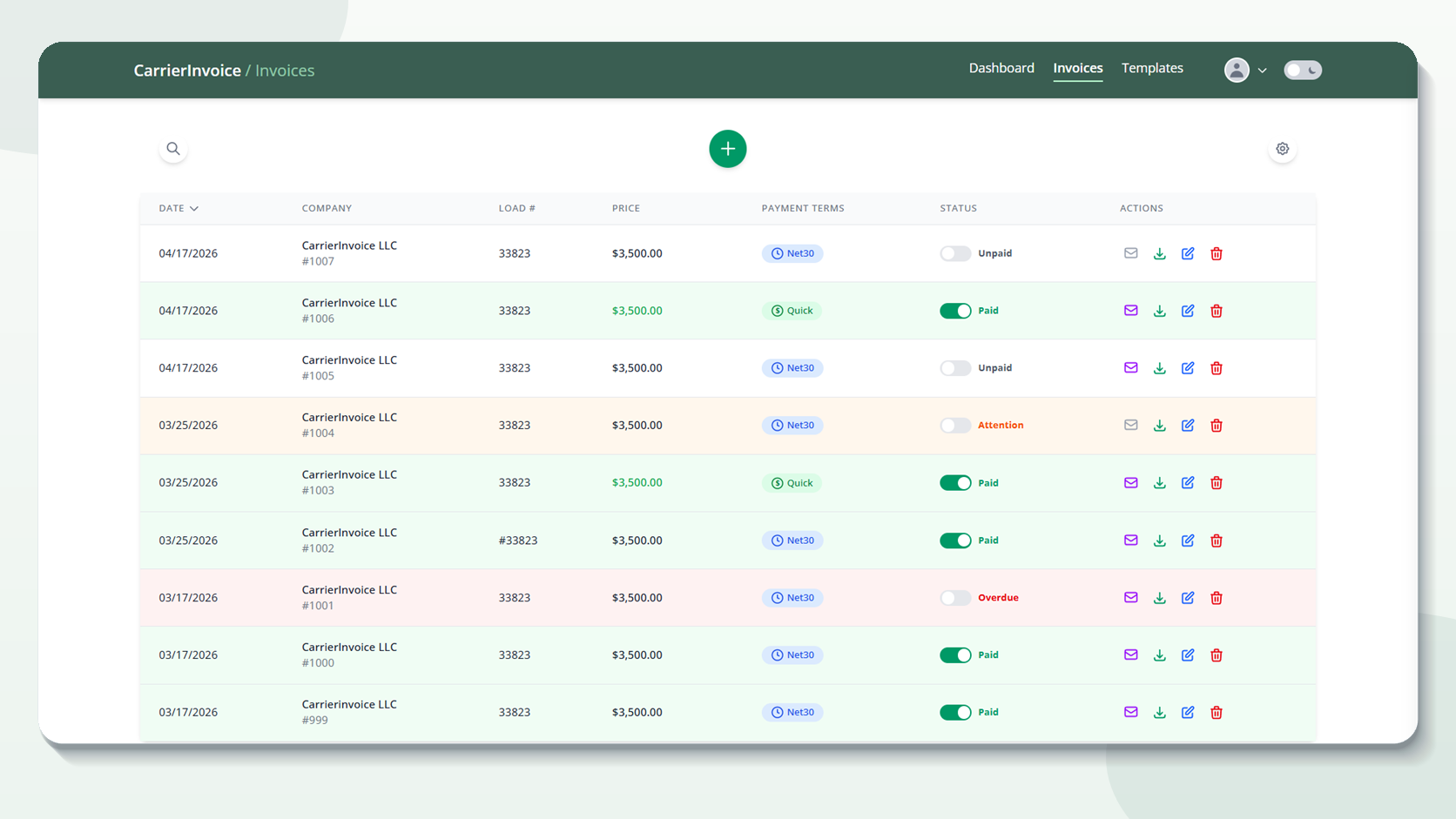
Task: Email invoice #1007
Action: coord(1131,253)
